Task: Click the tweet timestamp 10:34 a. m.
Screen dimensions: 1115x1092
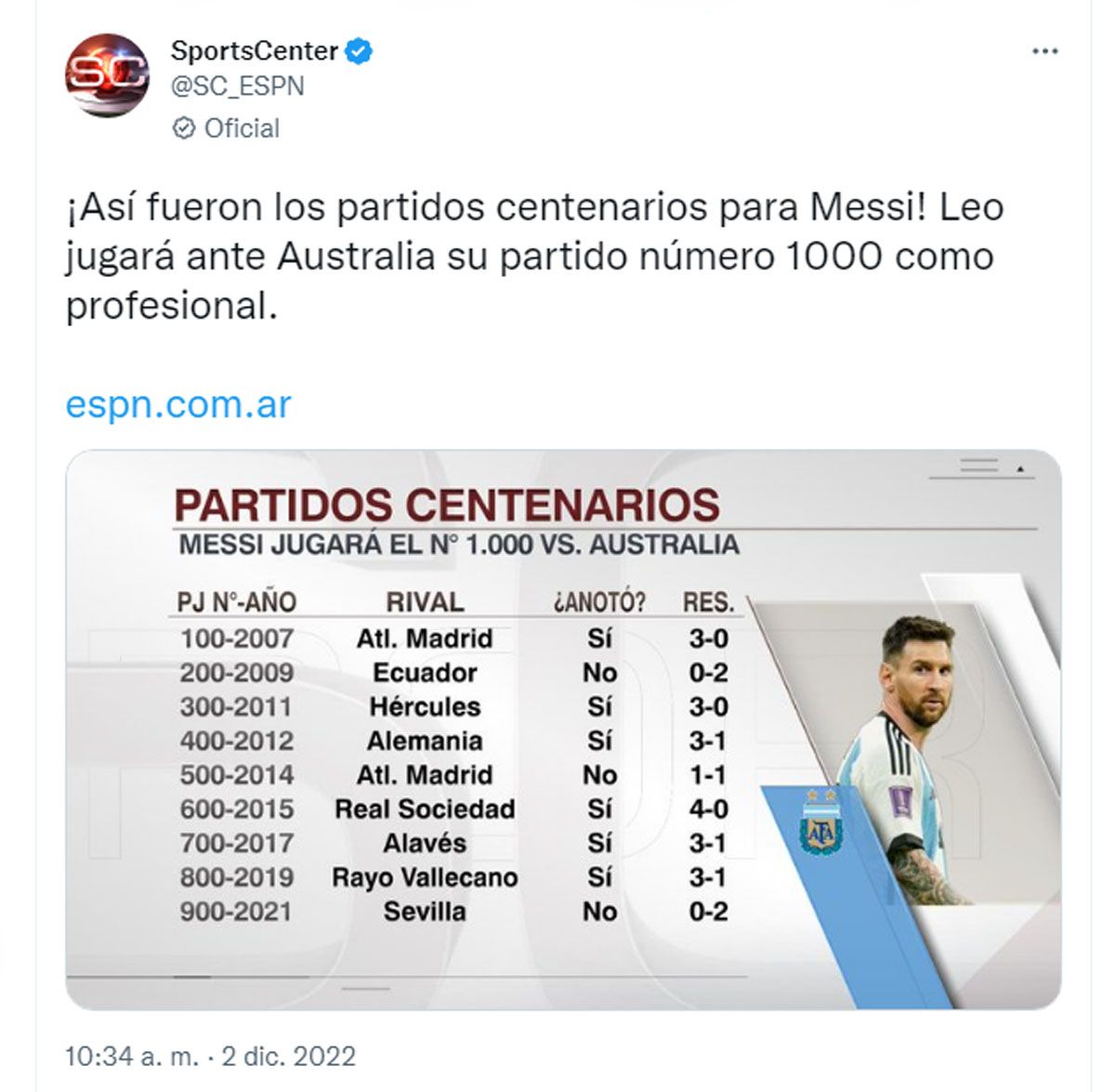Action: [x=131, y=1057]
